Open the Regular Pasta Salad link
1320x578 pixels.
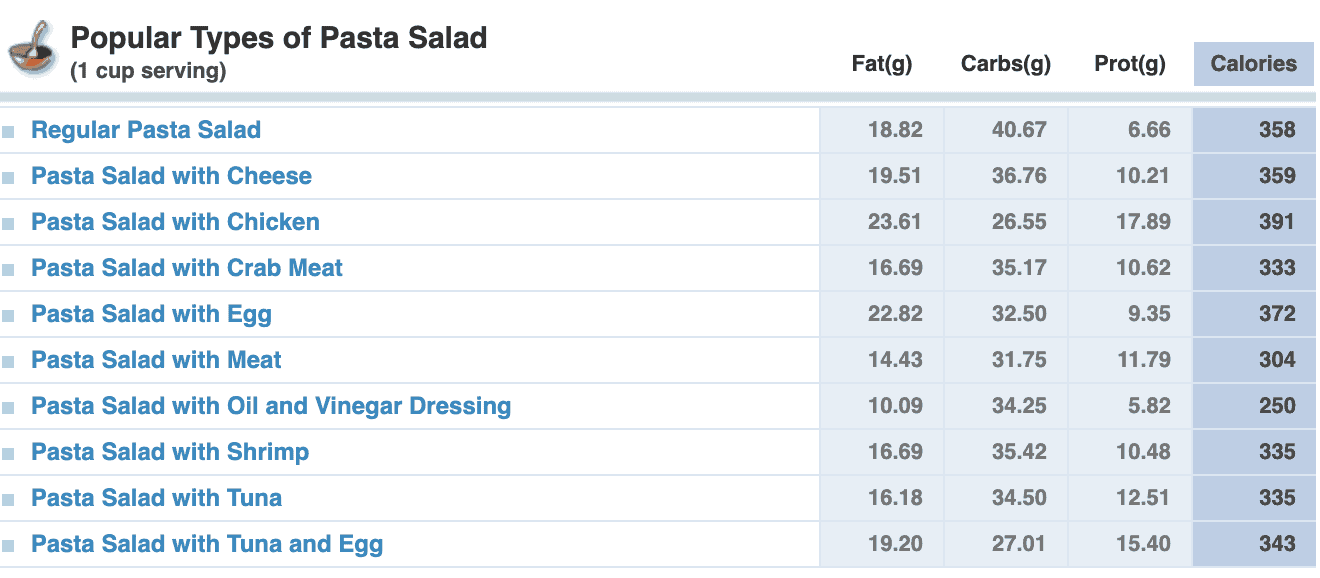[x=145, y=129]
